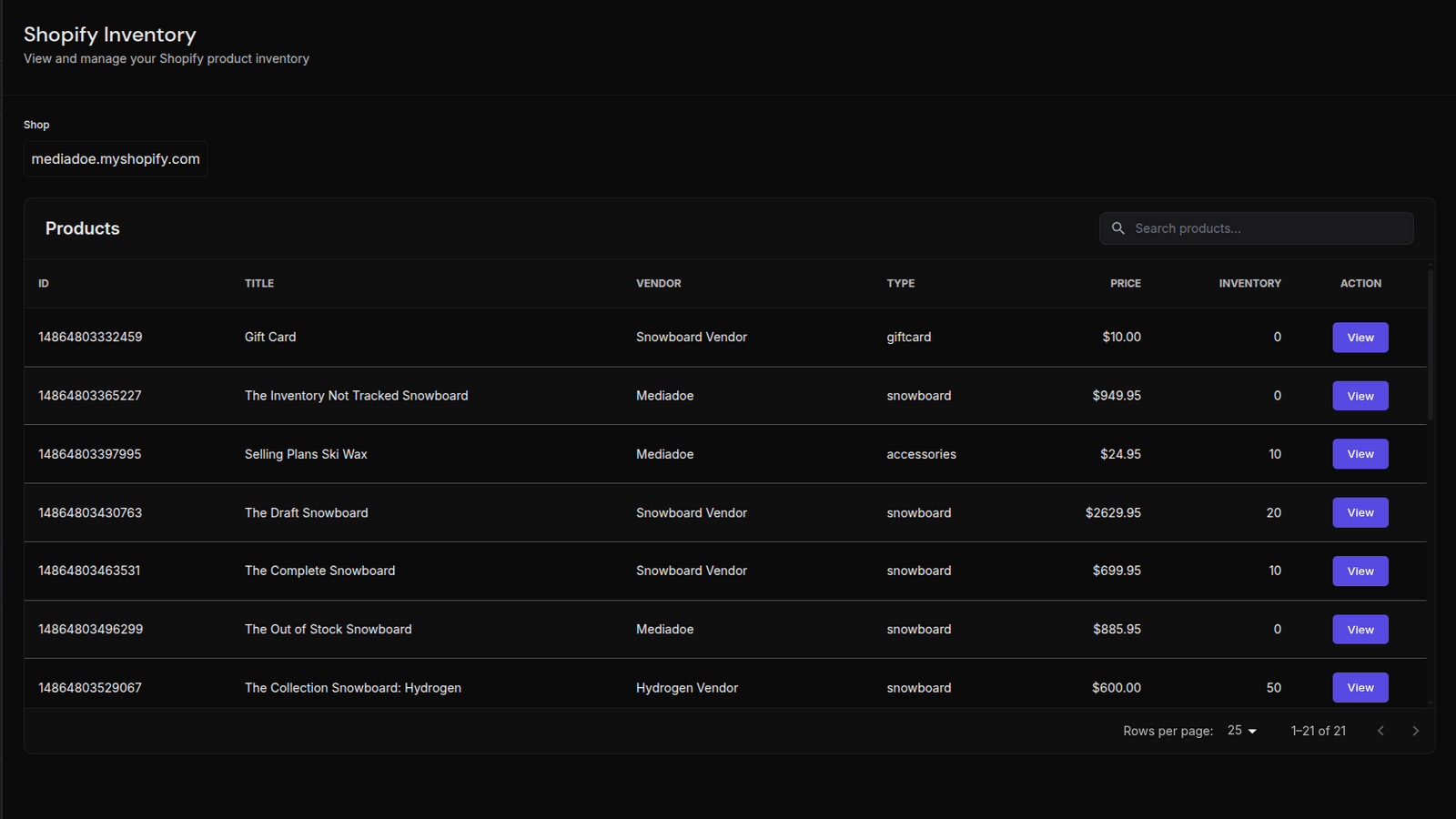Click the Shopify Inventory title

(x=110, y=35)
